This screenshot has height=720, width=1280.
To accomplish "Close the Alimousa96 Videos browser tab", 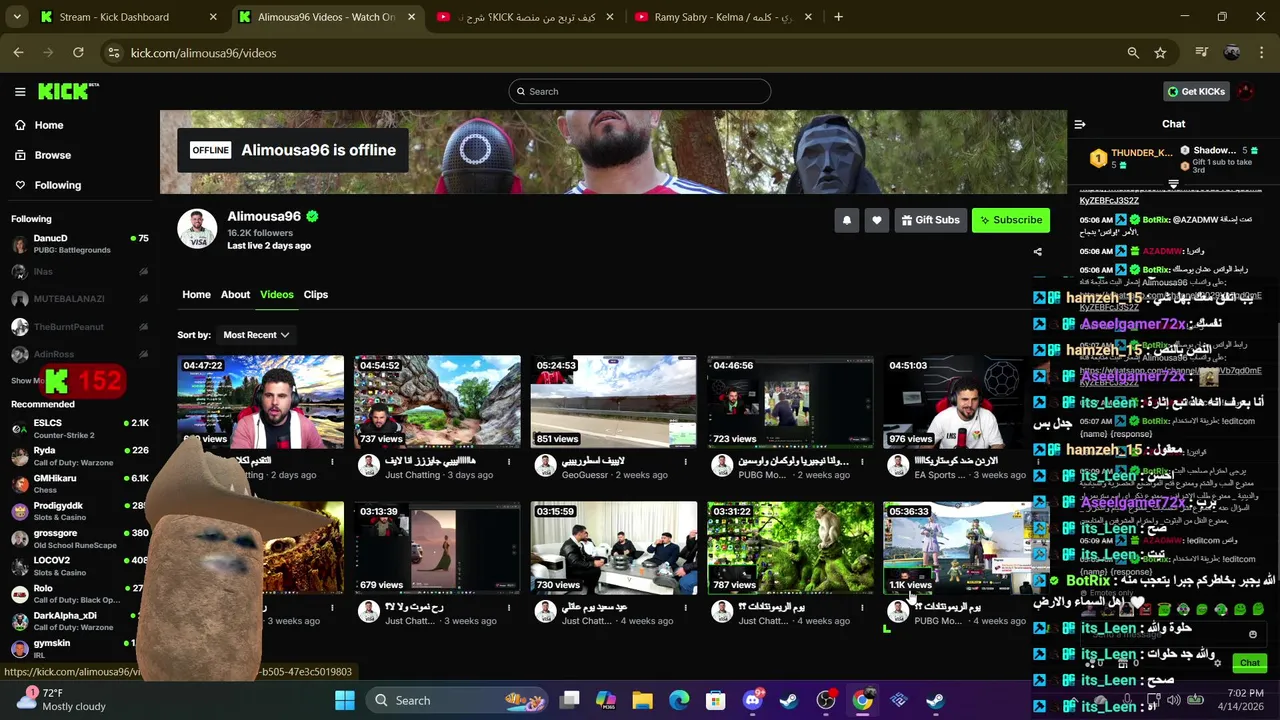I will (411, 17).
